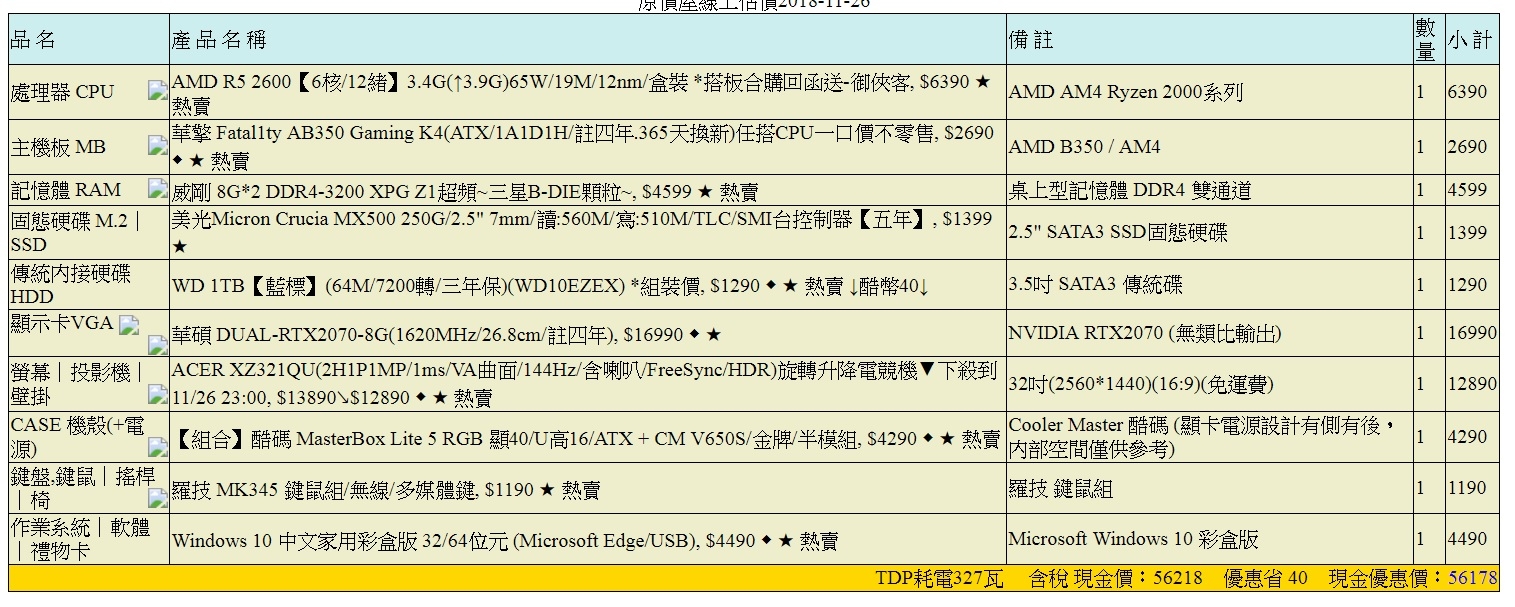Image resolution: width=1515 pixels, height=607 pixels.
Task: Select the 處理器 CPU category label
Action: click(63, 92)
